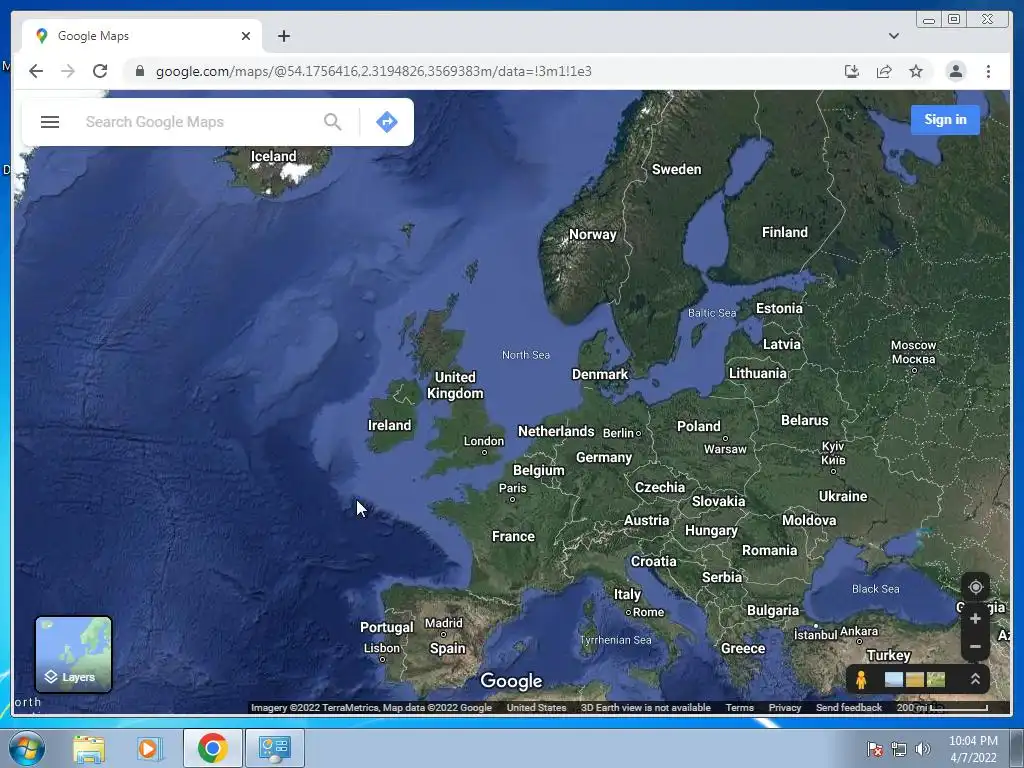Click the taskbar clock showing 10:04 PM

click(973, 749)
